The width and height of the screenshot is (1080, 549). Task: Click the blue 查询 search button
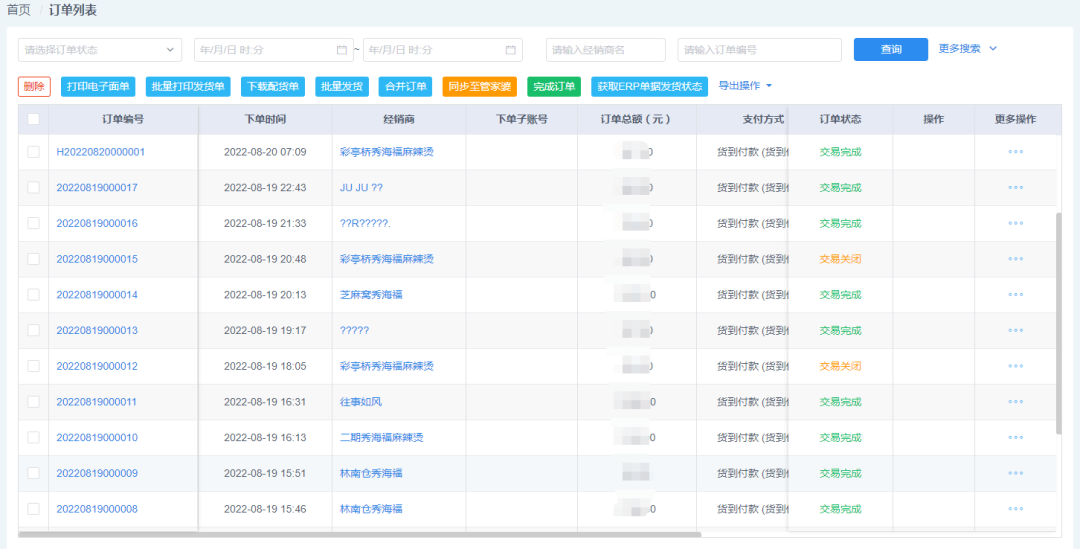coord(890,50)
